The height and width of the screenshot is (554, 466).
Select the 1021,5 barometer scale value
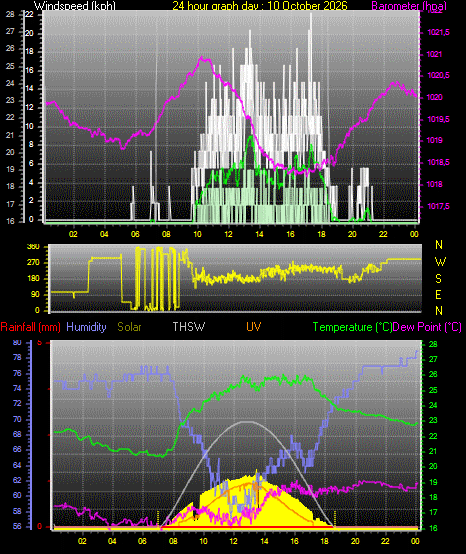pos(438,33)
